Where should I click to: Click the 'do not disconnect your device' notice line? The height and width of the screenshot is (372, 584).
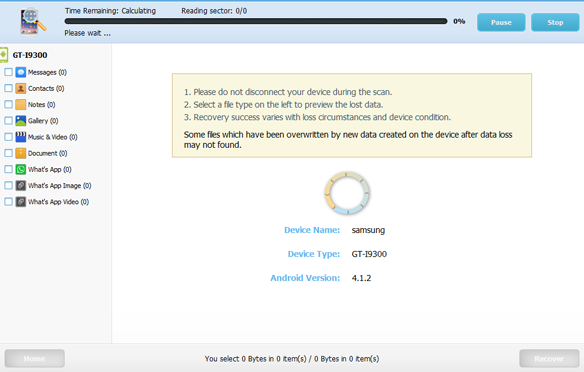click(x=288, y=92)
